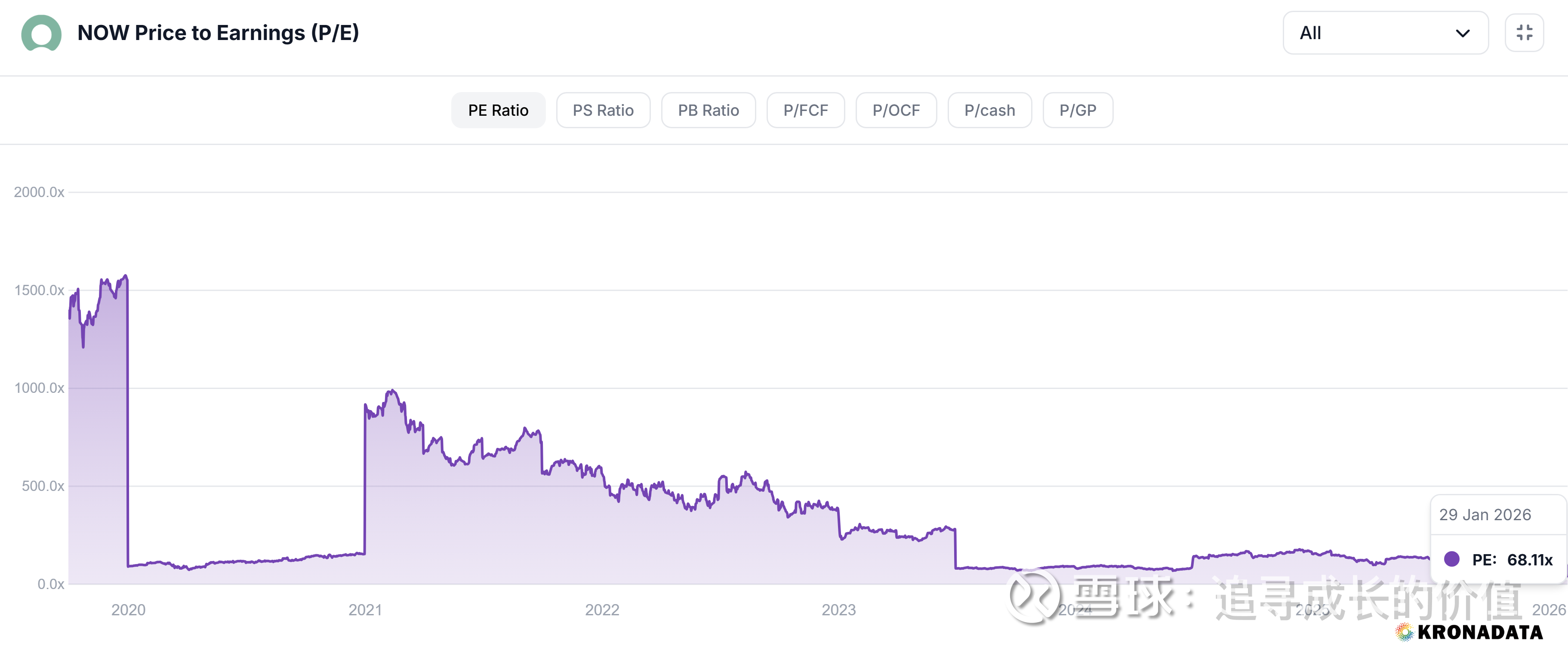Click the 2021 x-axis label
Viewport: 1568px width, 648px height.
[x=365, y=610]
